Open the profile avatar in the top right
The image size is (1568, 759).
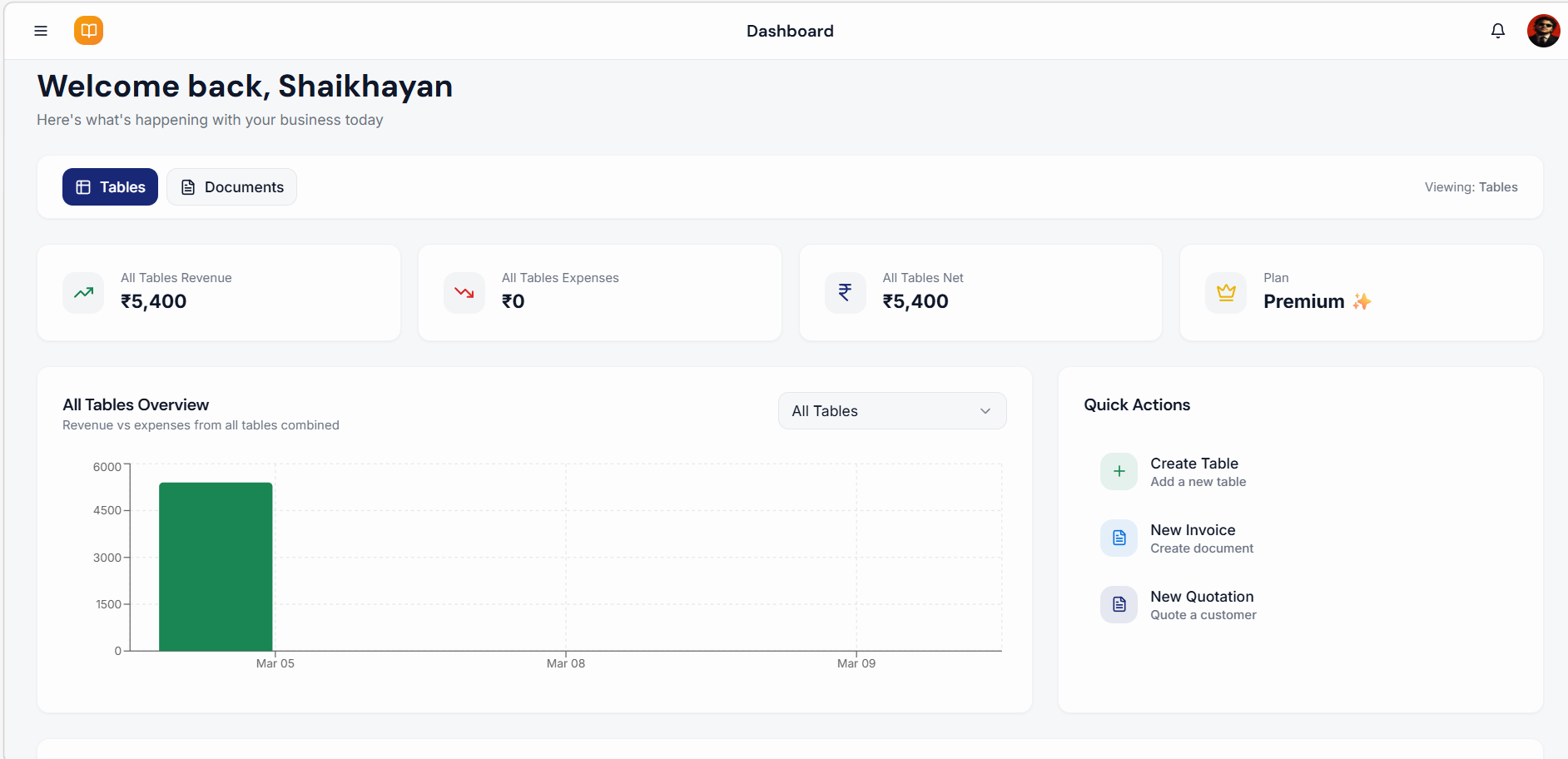[x=1544, y=30]
